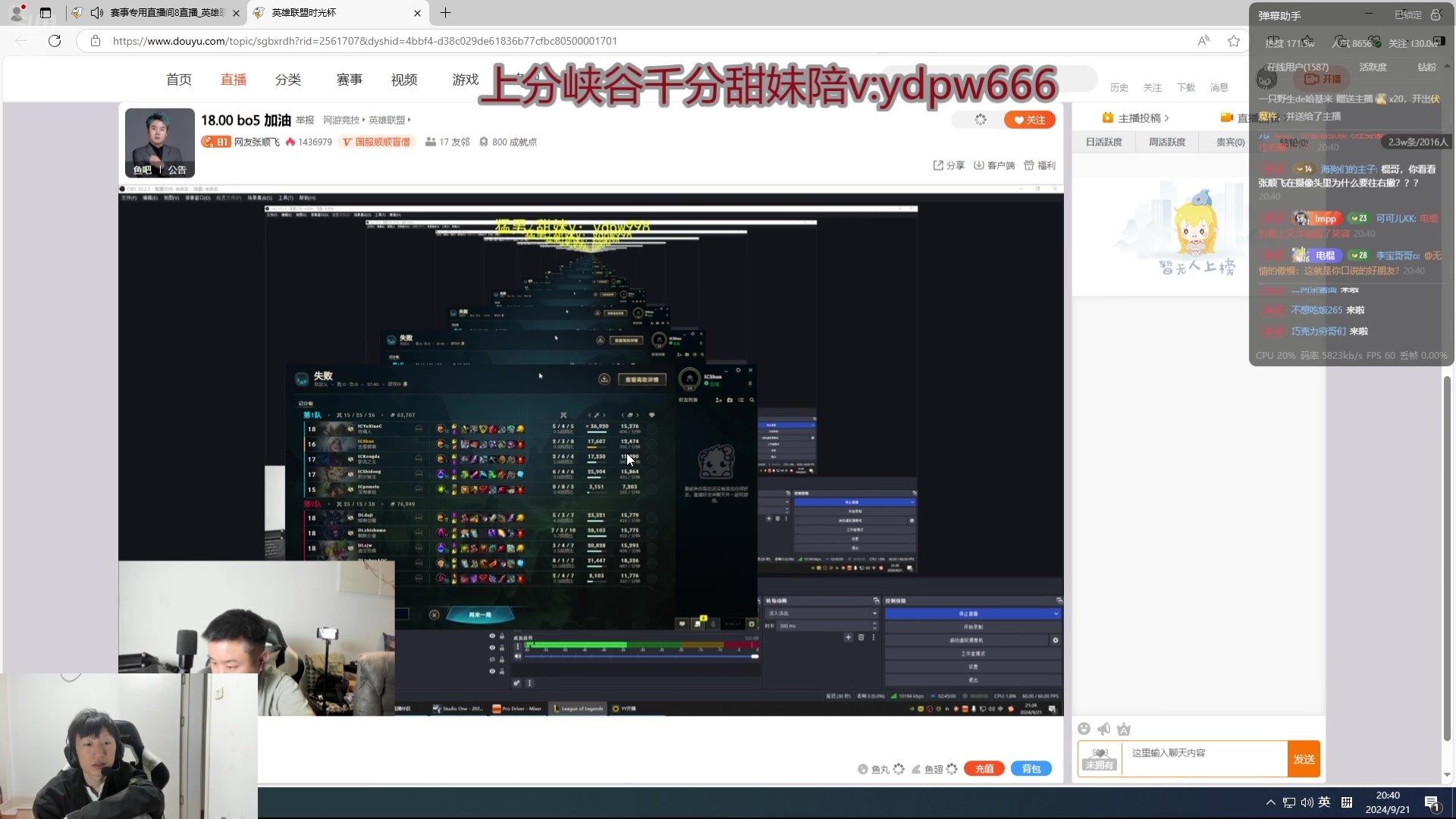Click the 客户端 download client icon
Screen dimensions: 1456x819
tap(979, 165)
